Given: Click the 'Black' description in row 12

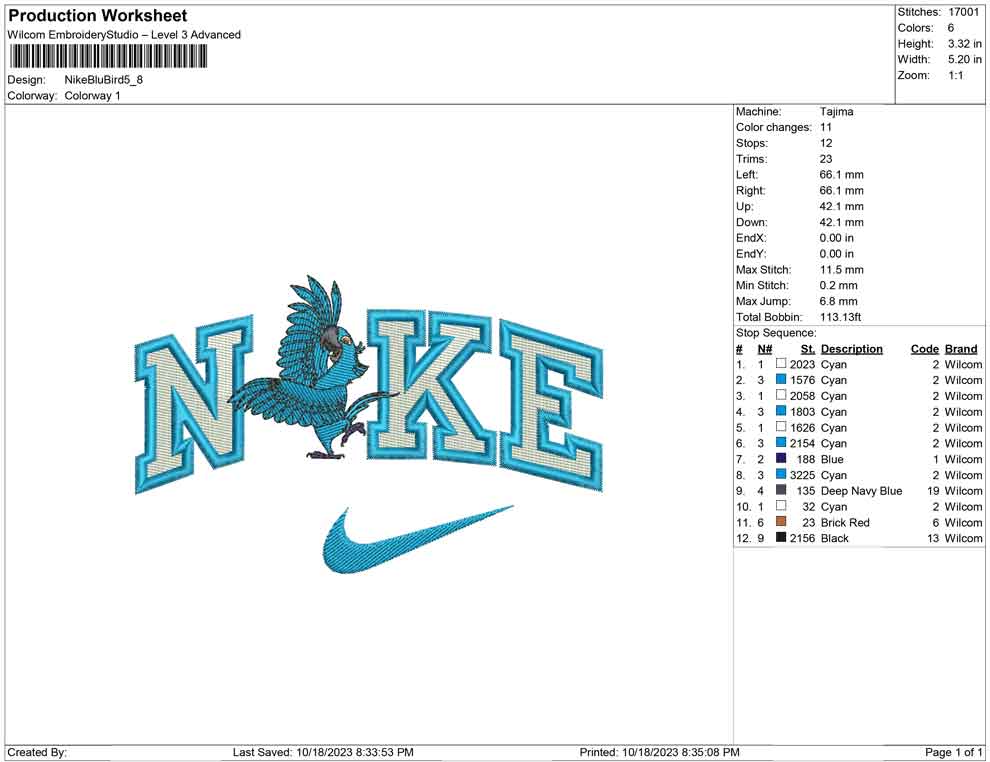Looking at the screenshot, I should [x=835, y=538].
